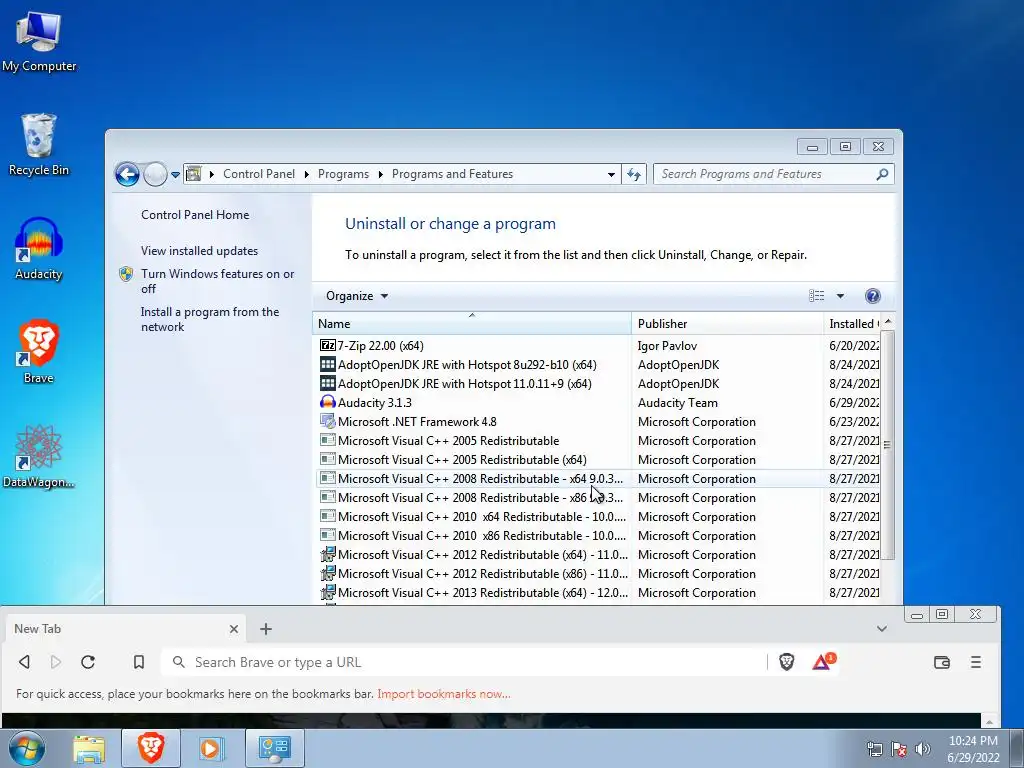Sort list by Installed On column
Viewport: 1024px width, 768px height.
pos(852,323)
